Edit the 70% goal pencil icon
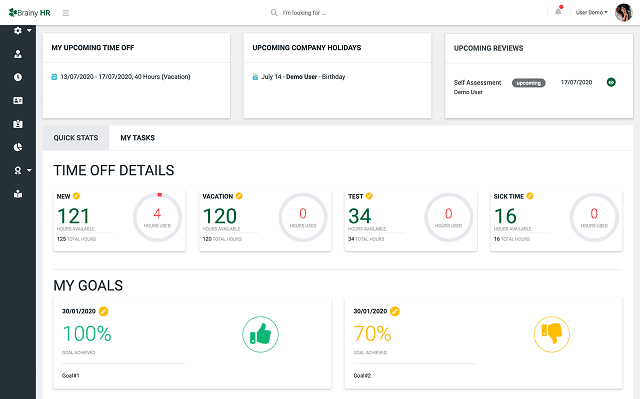Image resolution: width=640 pixels, height=399 pixels. pyautogui.click(x=395, y=311)
